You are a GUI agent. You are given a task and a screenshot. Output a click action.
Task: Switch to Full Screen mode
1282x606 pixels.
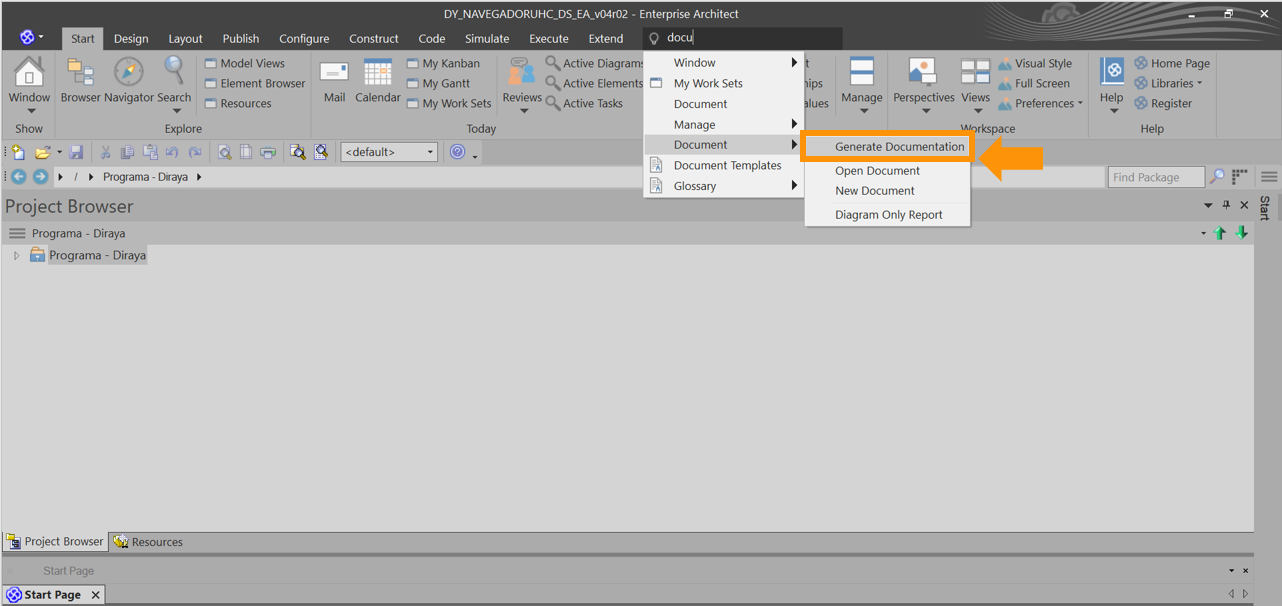pyautogui.click(x=1033, y=83)
